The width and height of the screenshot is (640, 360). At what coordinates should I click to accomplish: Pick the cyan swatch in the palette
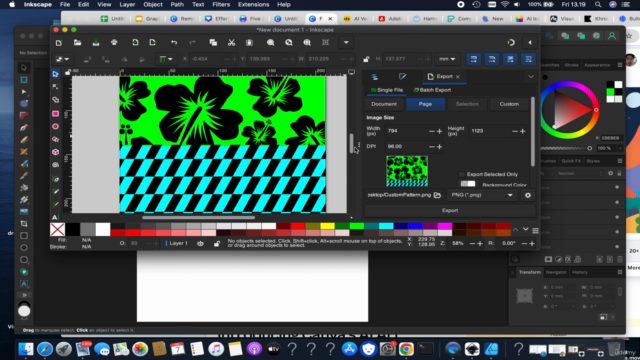point(386,226)
